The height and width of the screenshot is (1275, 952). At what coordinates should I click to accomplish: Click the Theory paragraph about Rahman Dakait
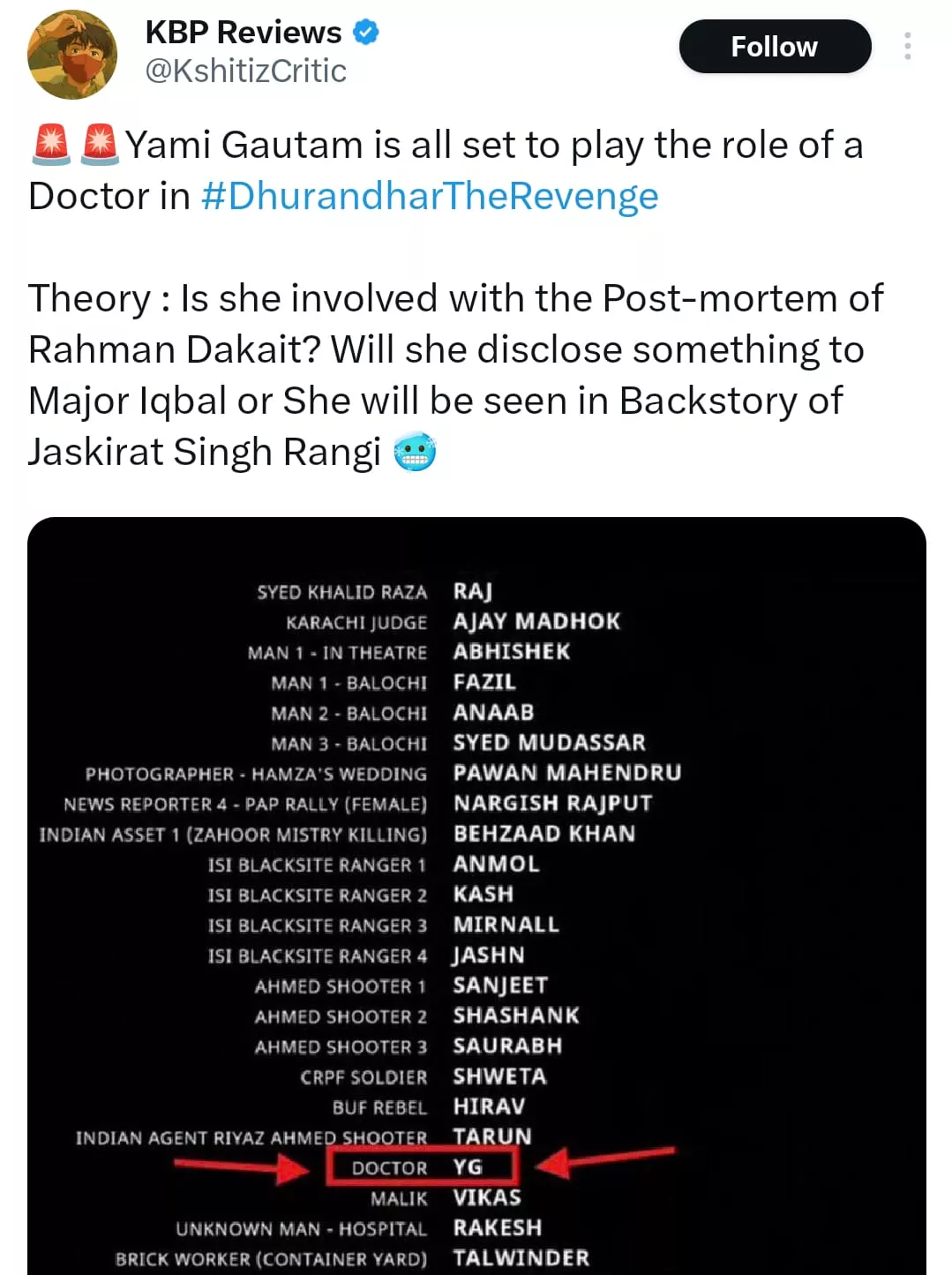pos(454,374)
